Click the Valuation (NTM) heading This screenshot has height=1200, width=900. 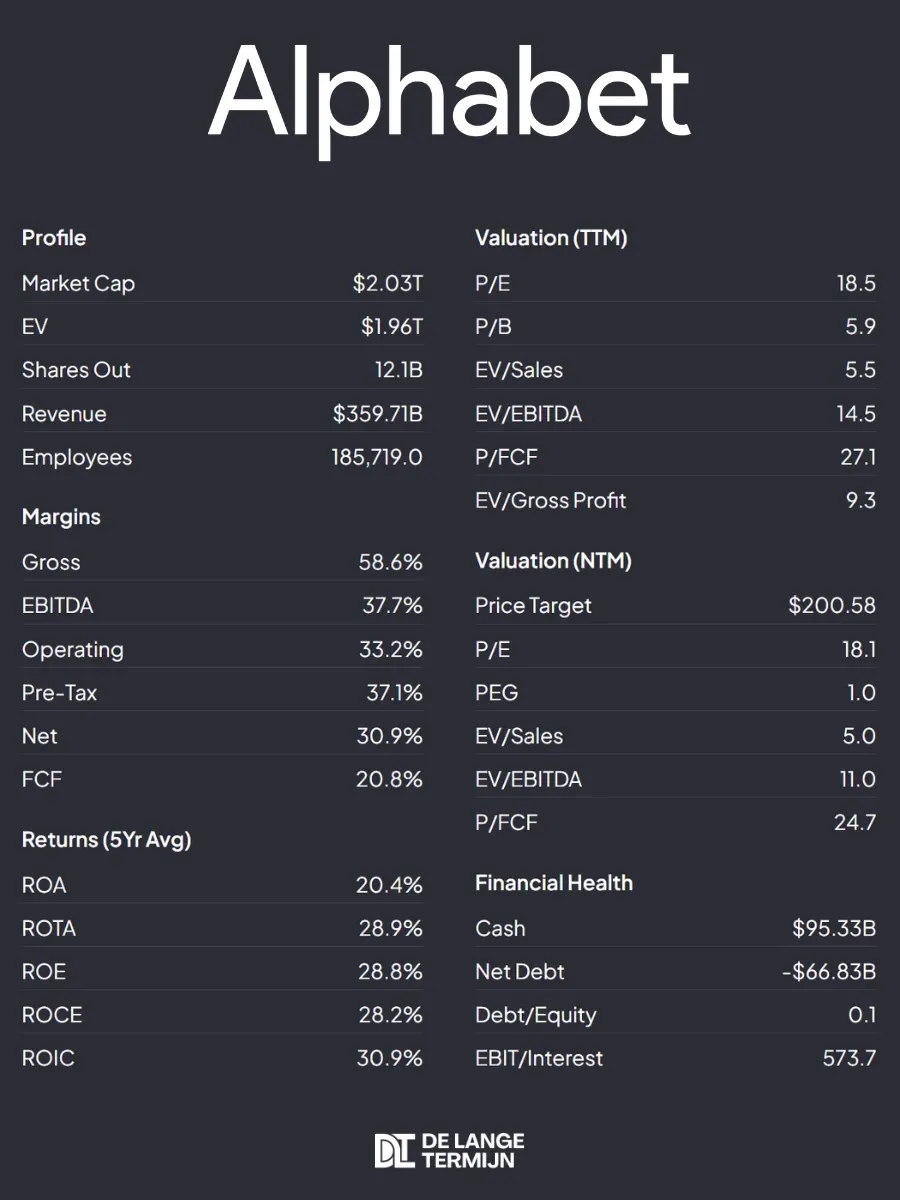[x=553, y=561]
